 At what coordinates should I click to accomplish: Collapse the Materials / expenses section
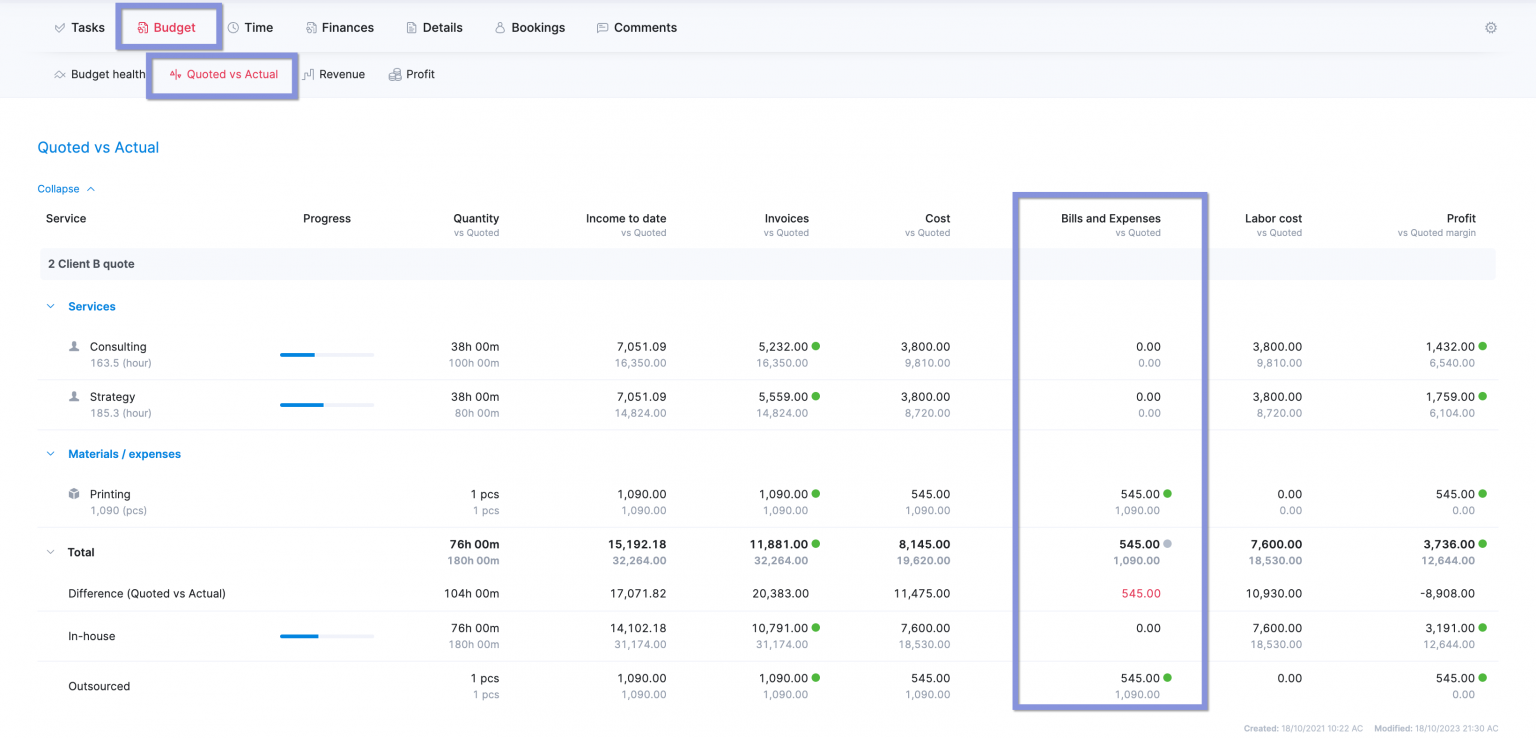[x=51, y=454]
